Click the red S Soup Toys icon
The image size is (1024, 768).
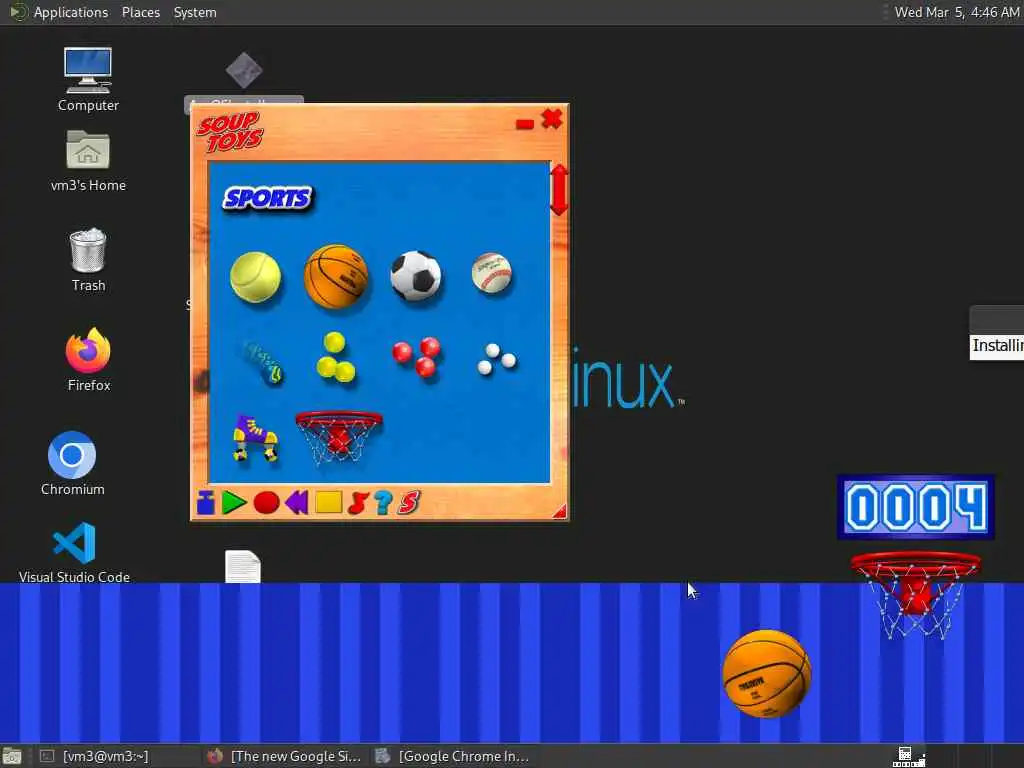pos(409,503)
